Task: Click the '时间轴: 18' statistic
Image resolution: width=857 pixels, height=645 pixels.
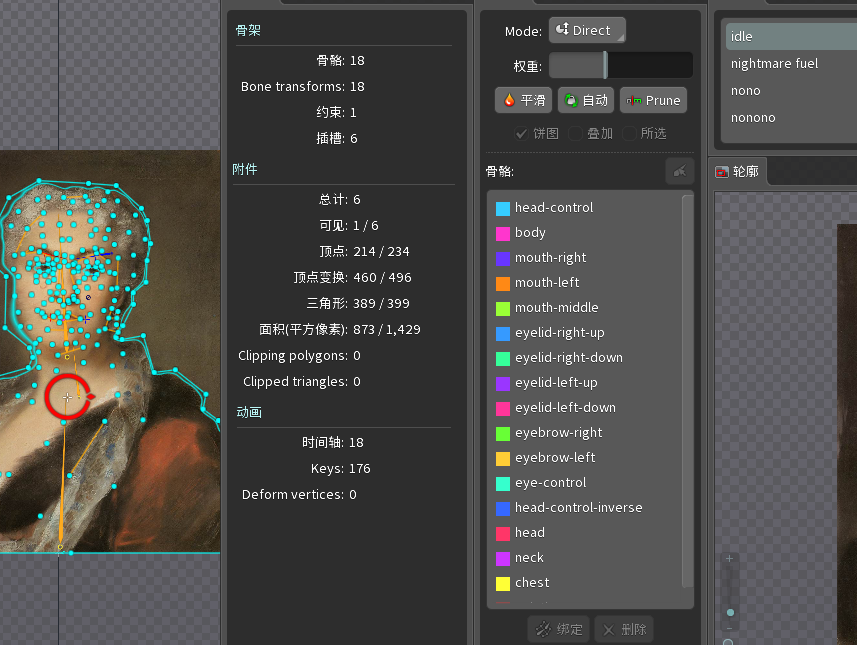Action: point(333,443)
